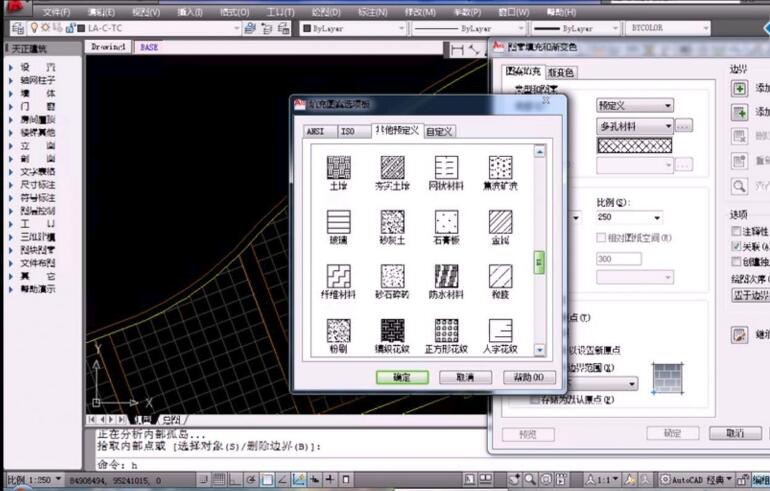Open the 预定义 type dropdown
The width and height of the screenshot is (770, 491).
634,105
